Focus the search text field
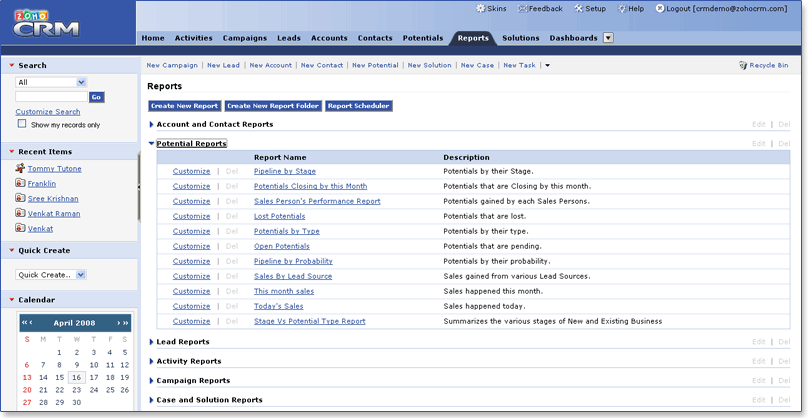This screenshot has height=418, width=808. (x=52, y=97)
